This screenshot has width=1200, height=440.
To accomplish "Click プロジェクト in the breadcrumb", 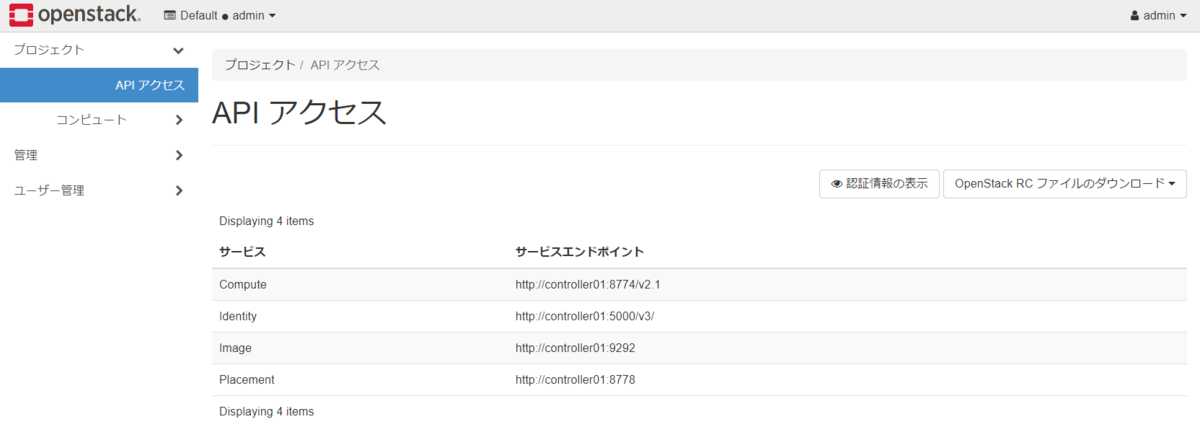I will (260, 64).
